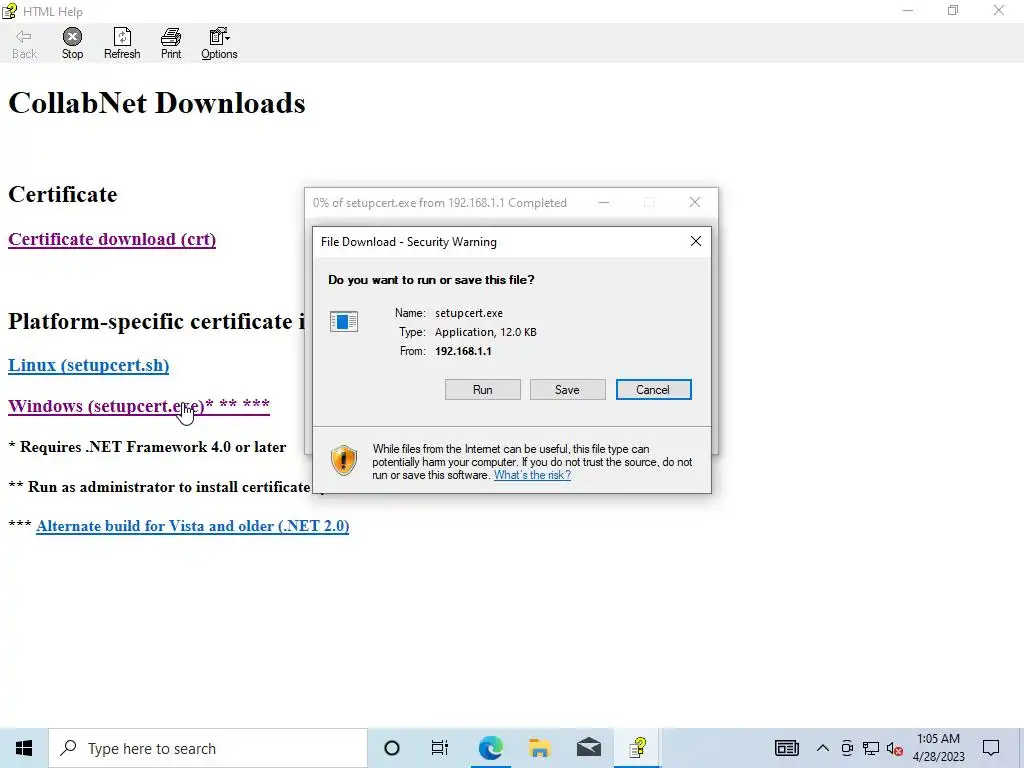
Task: Click the Back arrow in HTML Help toolbar
Action: (x=24, y=44)
